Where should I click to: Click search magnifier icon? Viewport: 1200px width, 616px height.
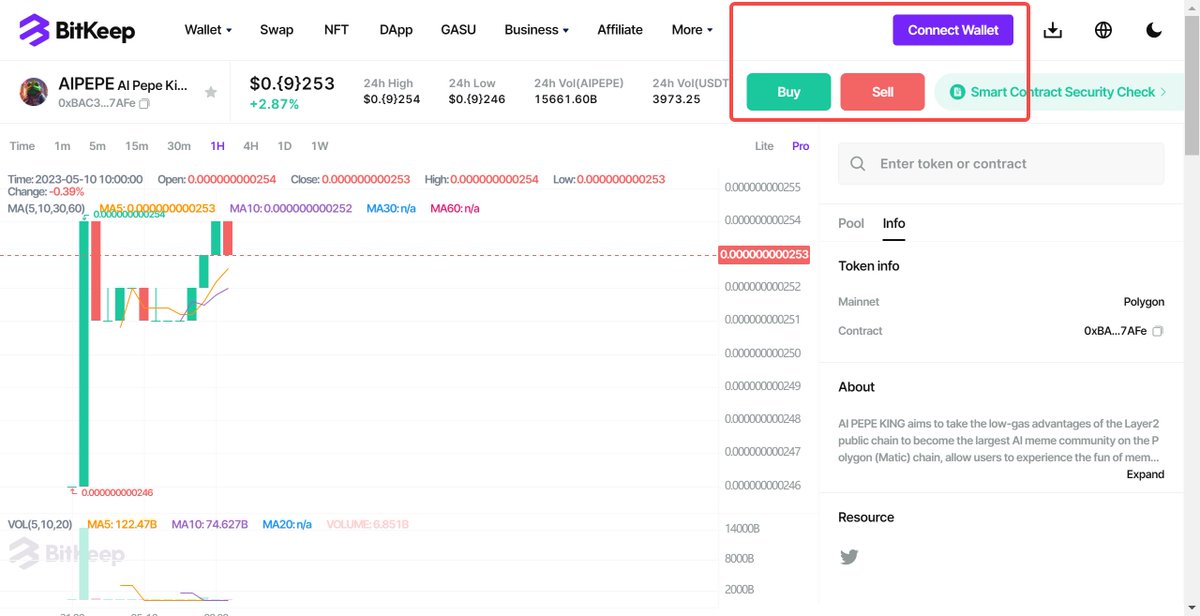858,164
